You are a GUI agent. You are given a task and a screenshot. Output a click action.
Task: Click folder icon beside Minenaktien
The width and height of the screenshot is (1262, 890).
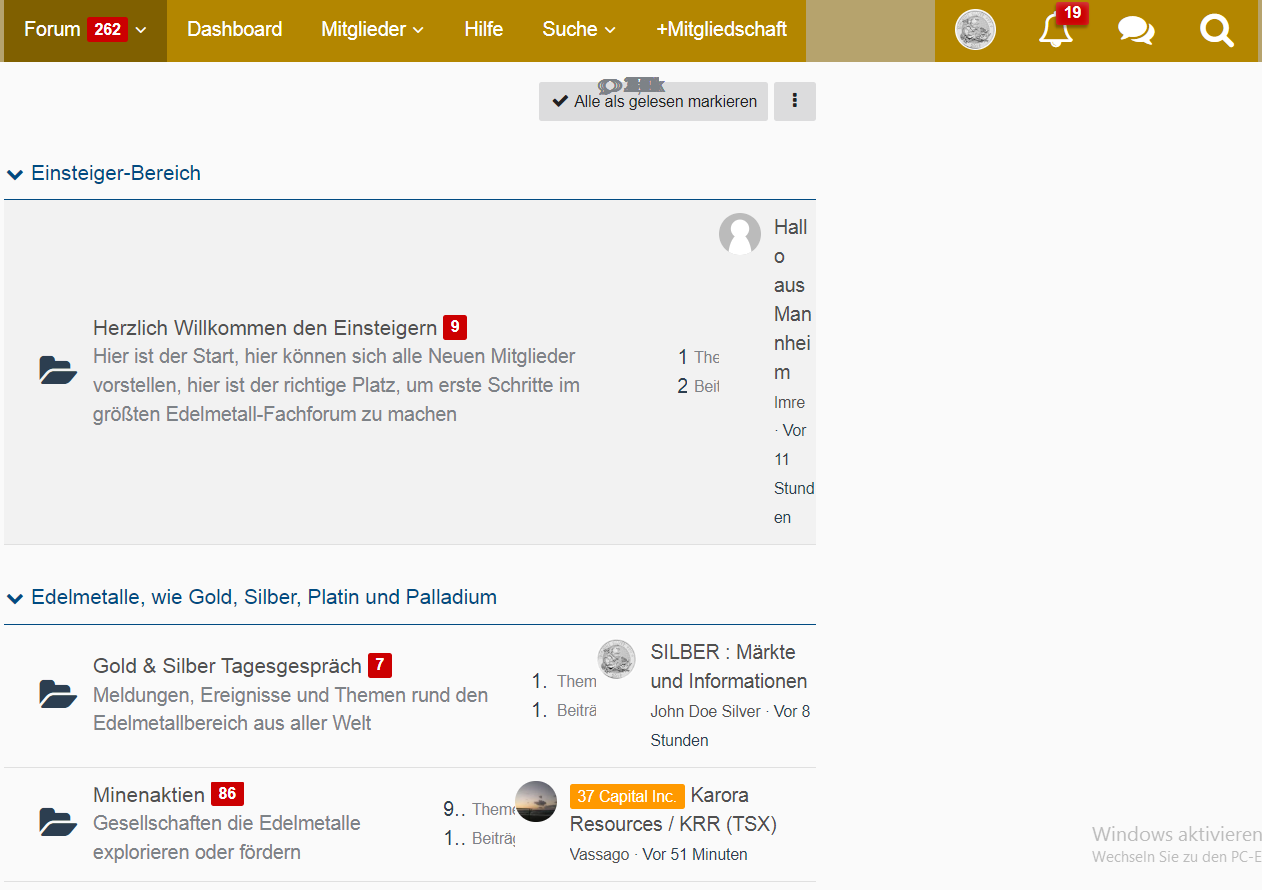point(58,822)
